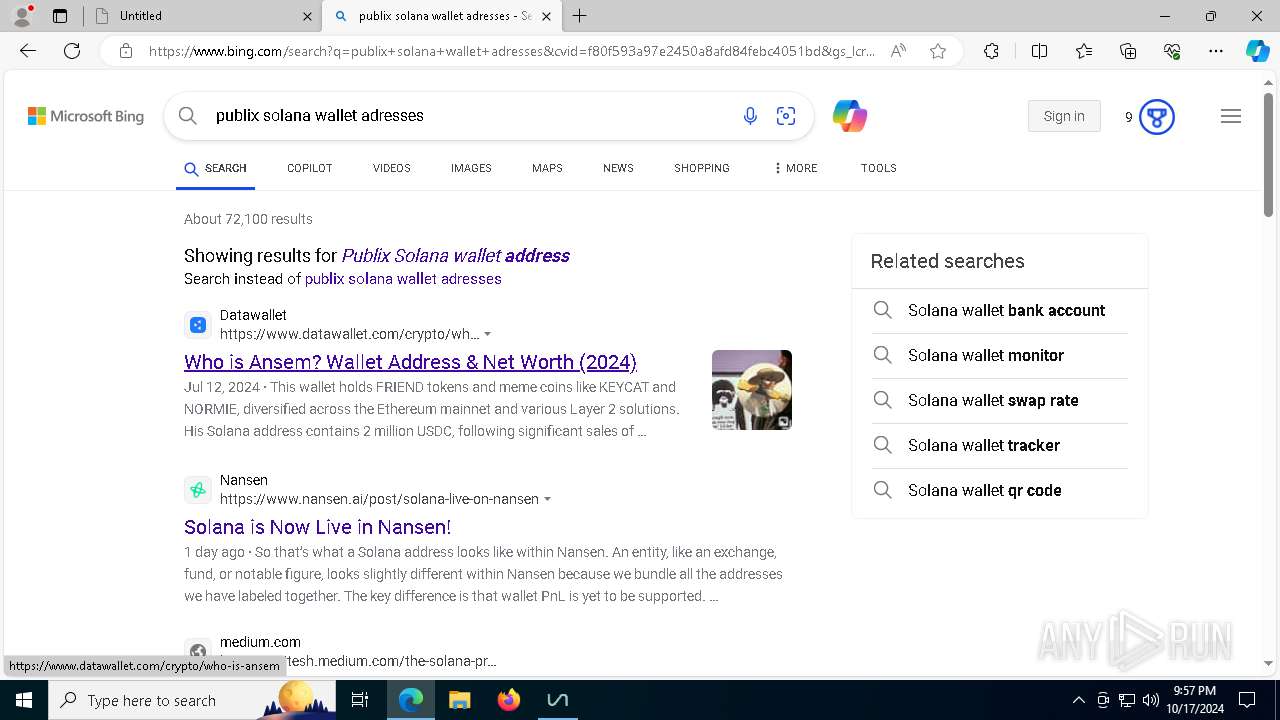Open tab actions menu icon
Image resolution: width=1280 pixels, height=720 pixels.
pyautogui.click(x=60, y=16)
